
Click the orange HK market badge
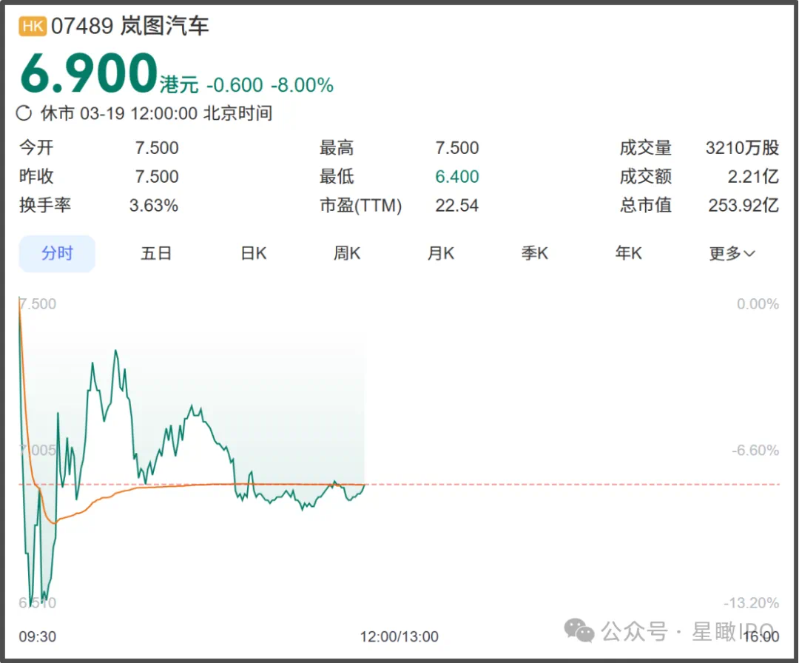33,27
